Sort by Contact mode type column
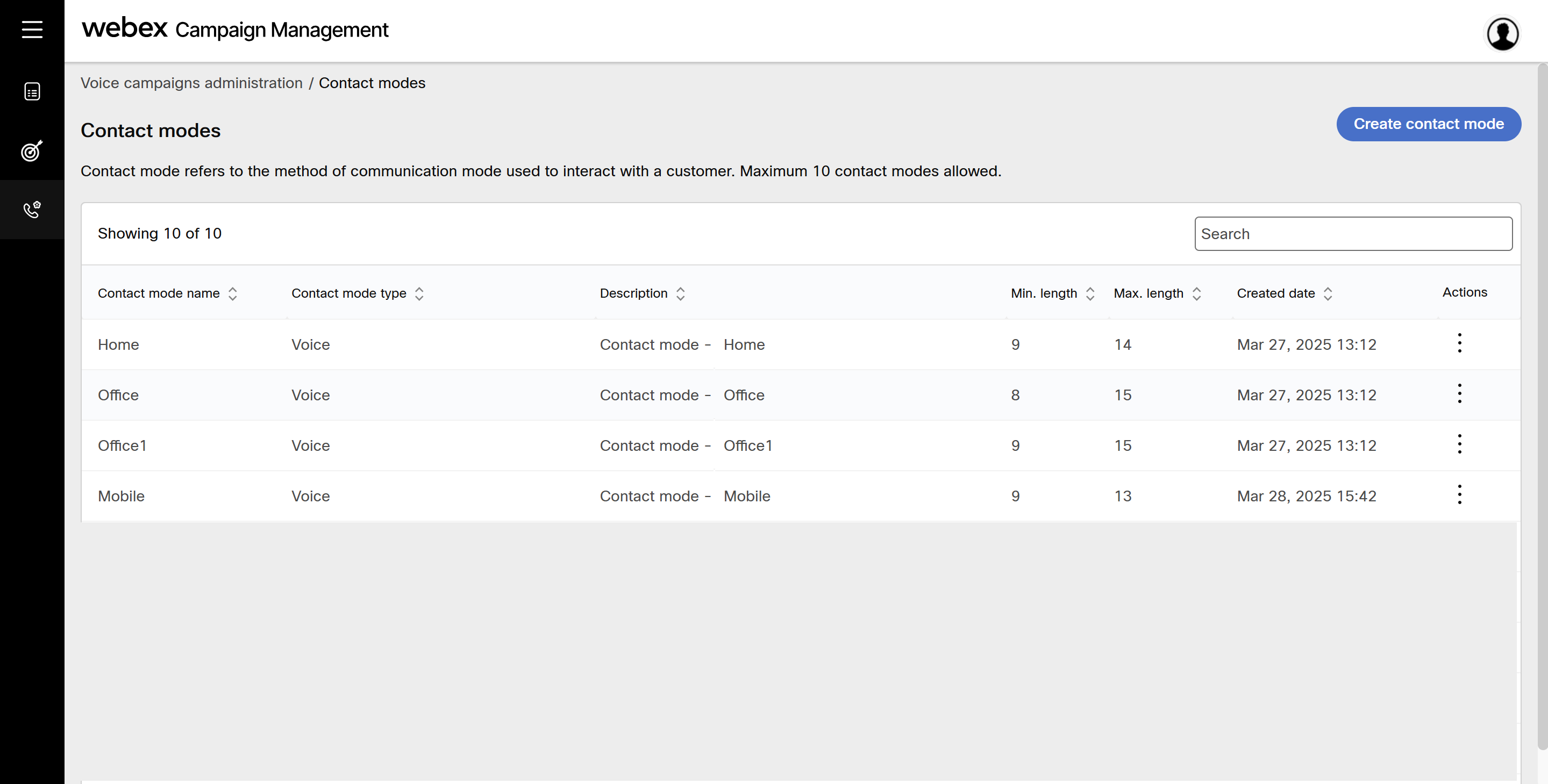The image size is (1548, 784). tap(419, 294)
